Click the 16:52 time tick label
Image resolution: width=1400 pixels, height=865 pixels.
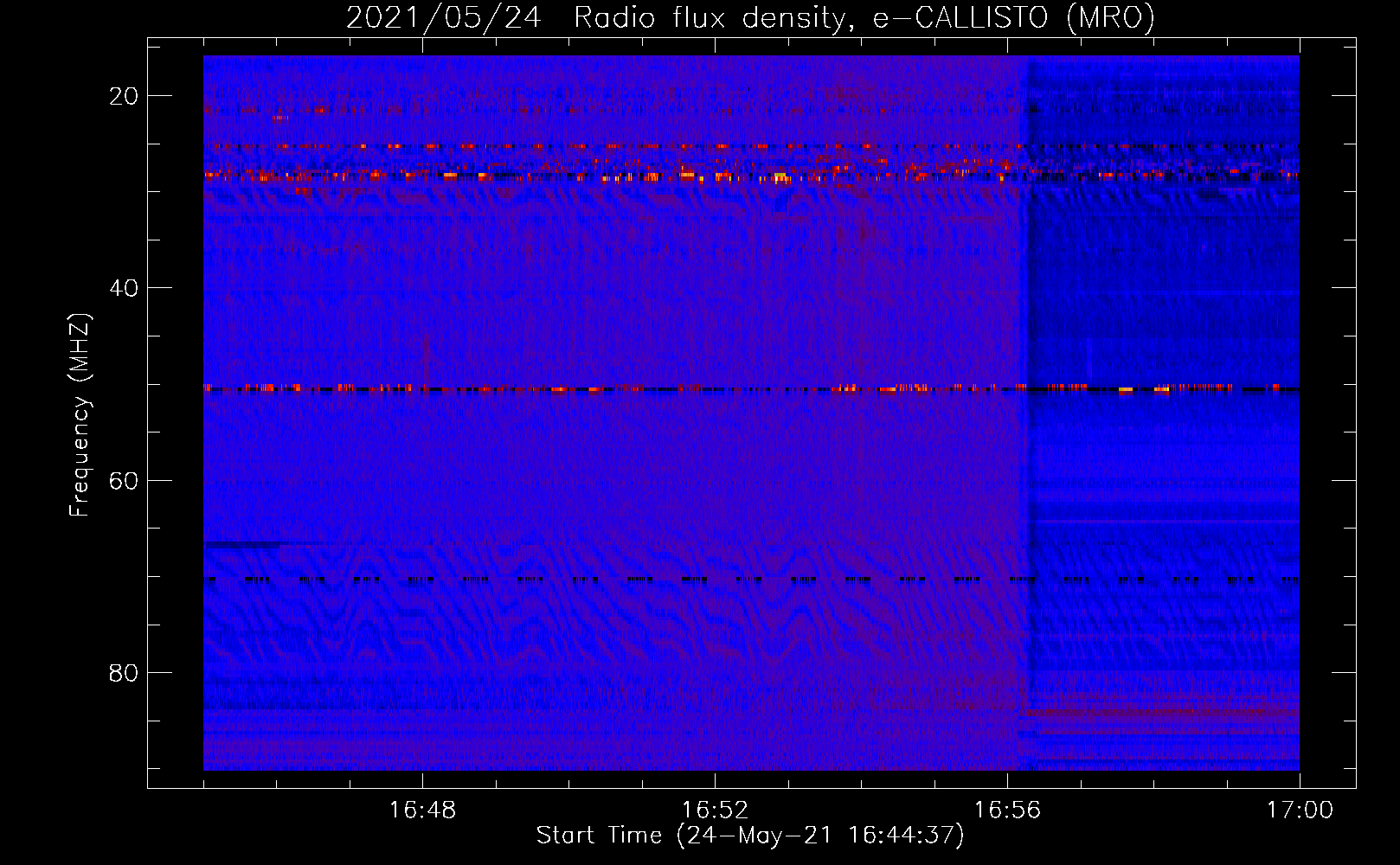pyautogui.click(x=715, y=811)
